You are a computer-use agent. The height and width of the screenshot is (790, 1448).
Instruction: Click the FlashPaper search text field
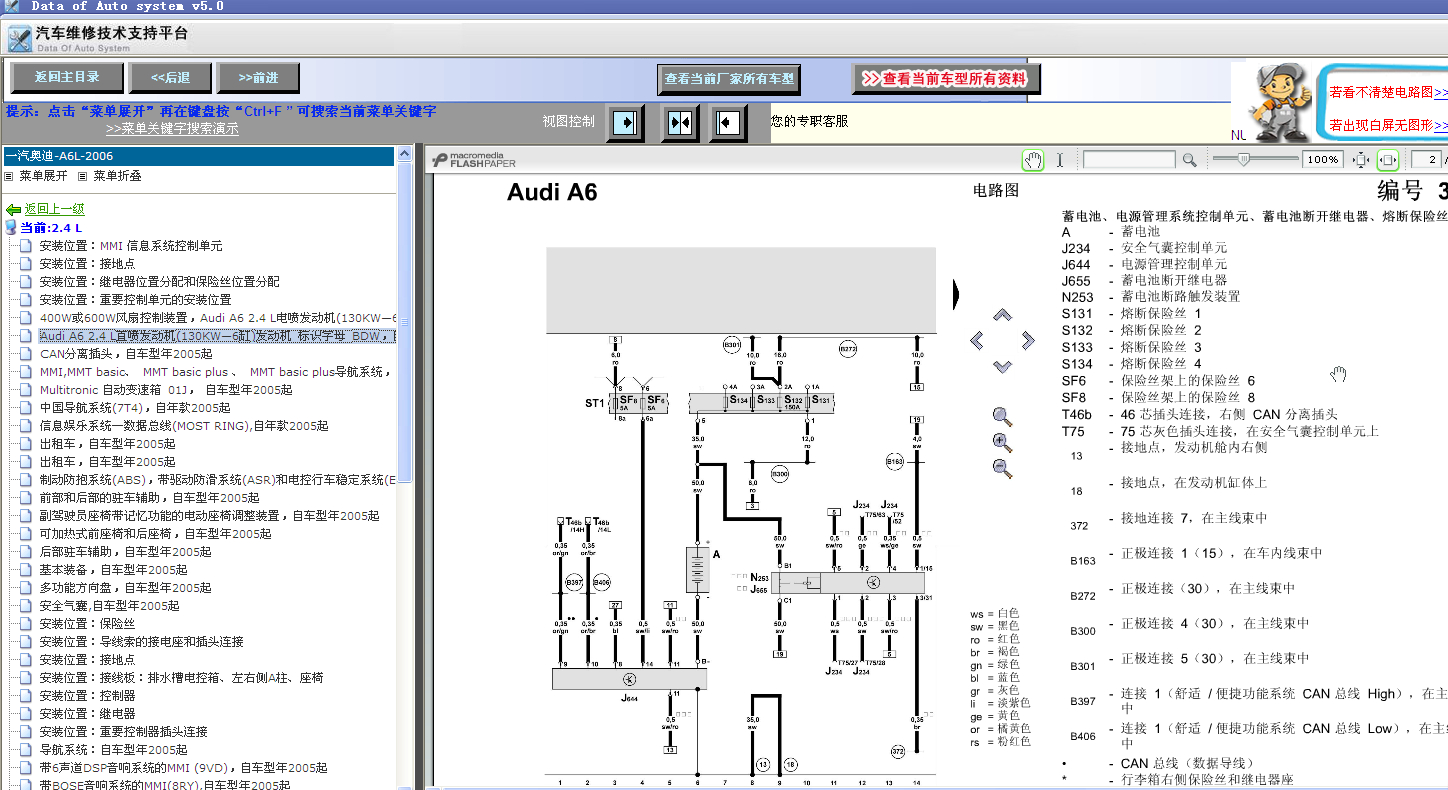pos(1129,160)
